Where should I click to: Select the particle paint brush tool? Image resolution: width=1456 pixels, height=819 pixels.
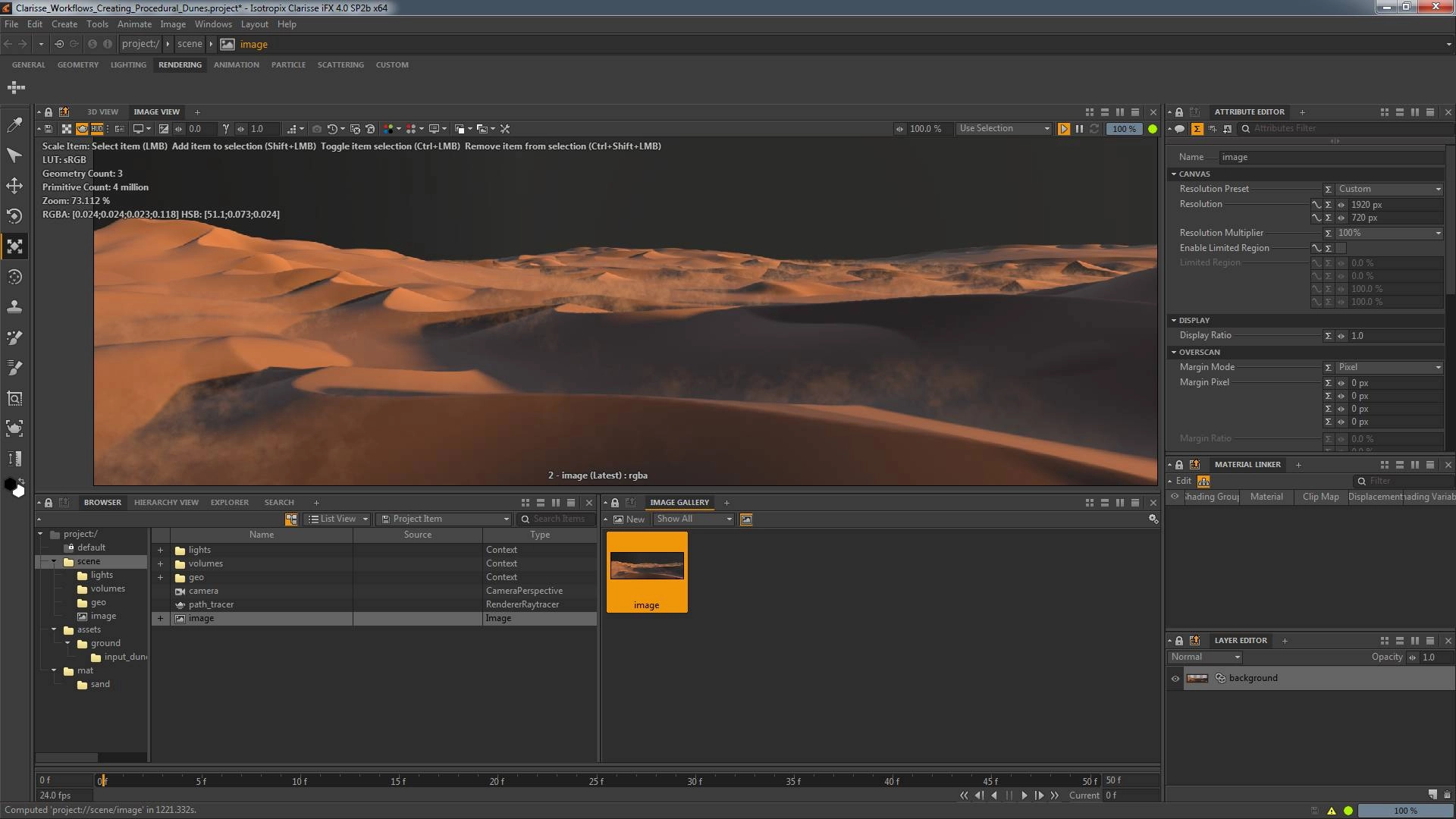[14, 337]
